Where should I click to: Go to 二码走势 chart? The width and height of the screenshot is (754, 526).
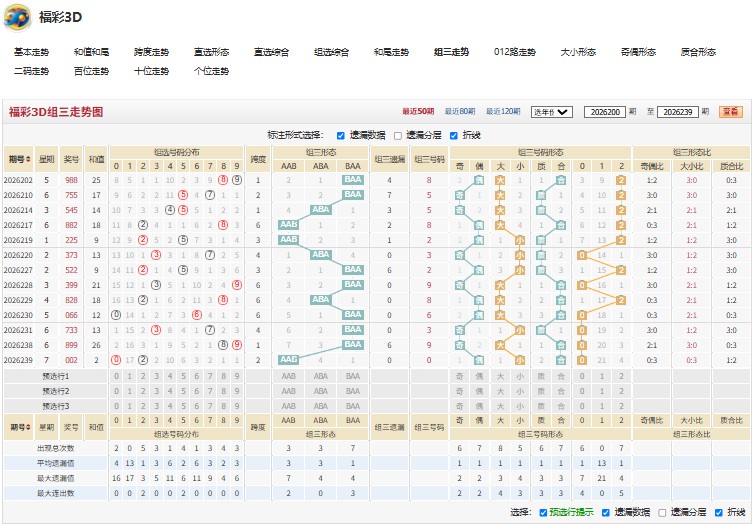(31, 71)
